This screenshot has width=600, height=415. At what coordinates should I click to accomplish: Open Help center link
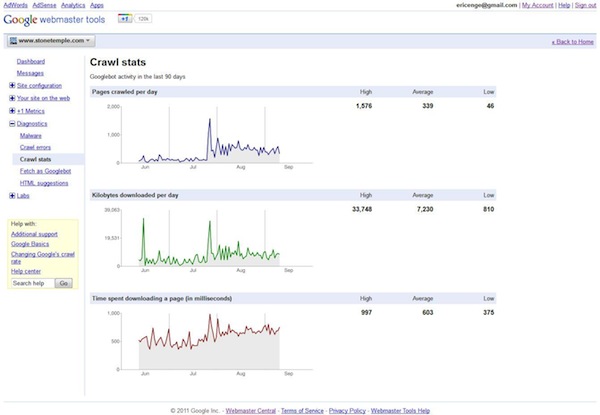(x=26, y=271)
